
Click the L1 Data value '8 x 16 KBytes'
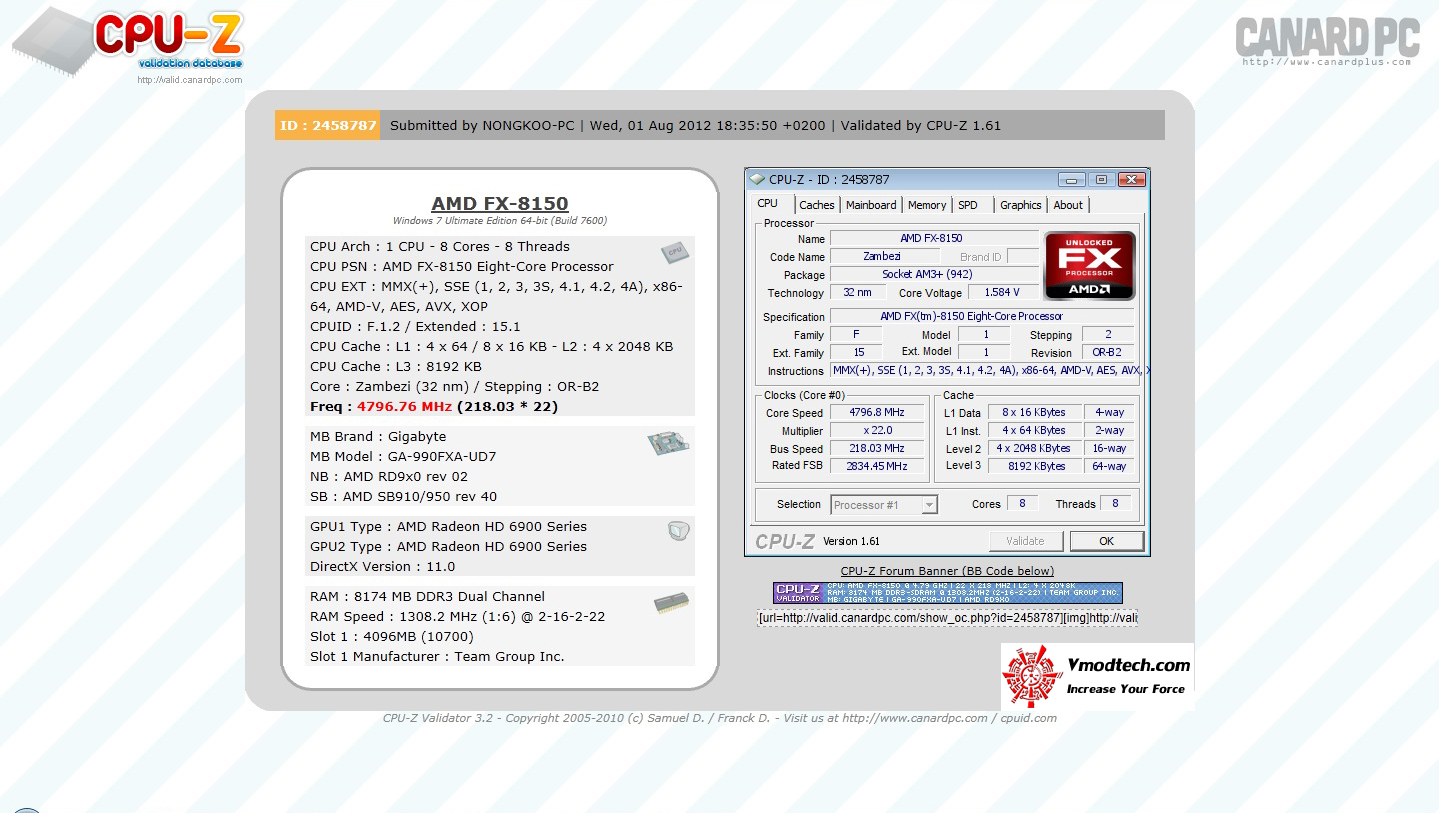pyautogui.click(x=1034, y=413)
